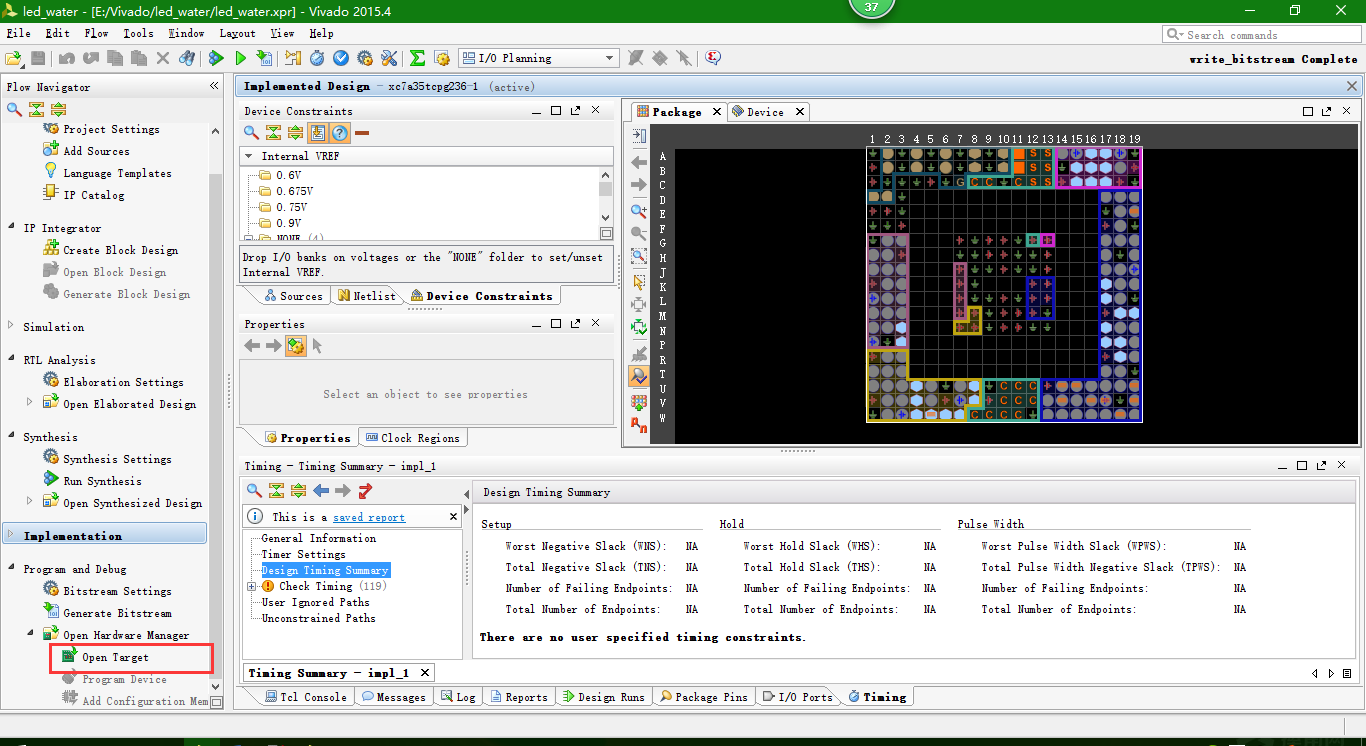Select the 0.675V folder in Internal VREF
This screenshot has width=1366, height=746.
286,191
